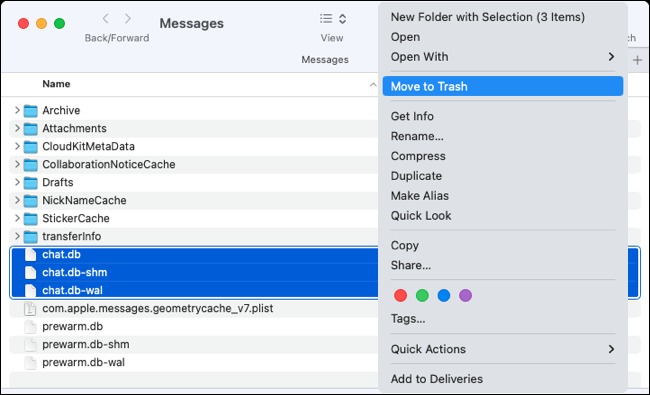Sort by the Name column header
The height and width of the screenshot is (395, 650).
click(56, 84)
